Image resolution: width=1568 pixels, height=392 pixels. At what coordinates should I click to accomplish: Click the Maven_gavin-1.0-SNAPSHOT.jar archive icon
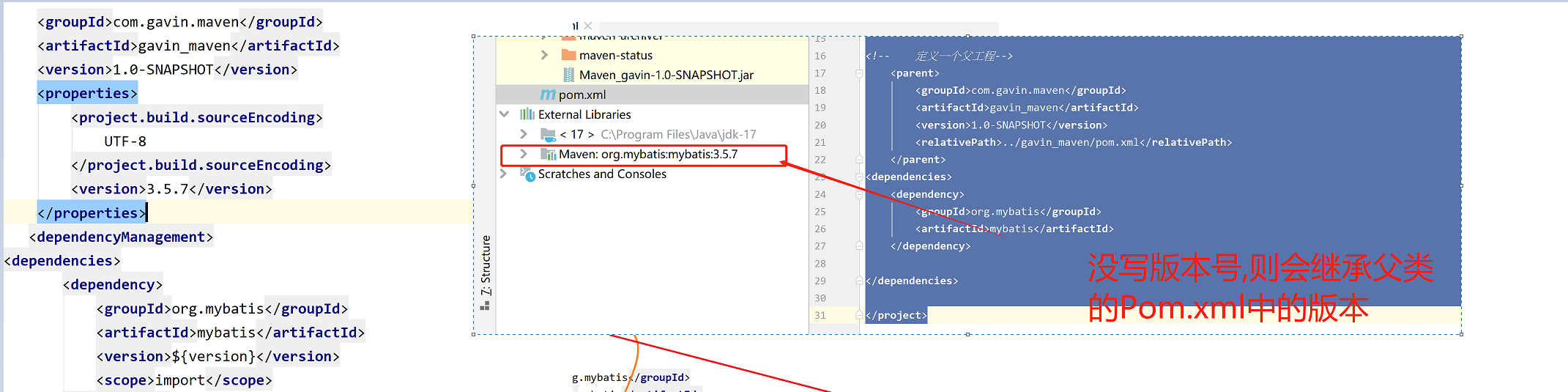click(568, 75)
